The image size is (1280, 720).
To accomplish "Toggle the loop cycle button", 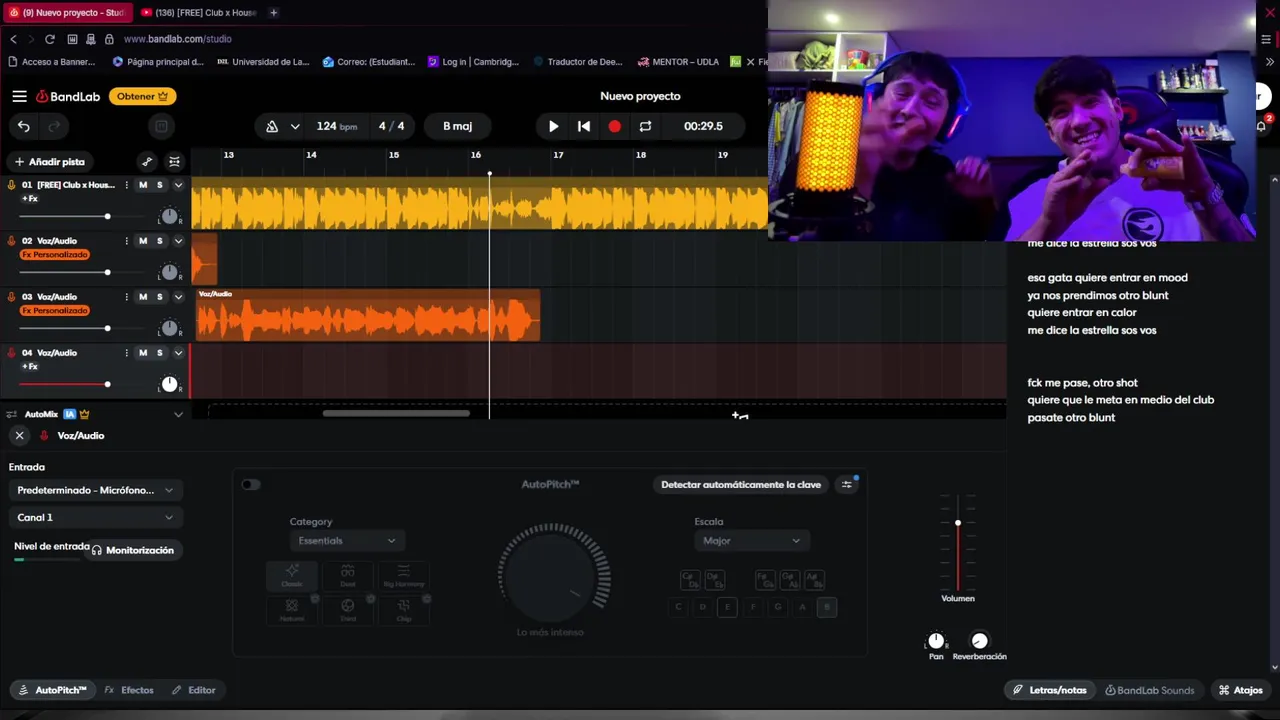I will (x=645, y=127).
